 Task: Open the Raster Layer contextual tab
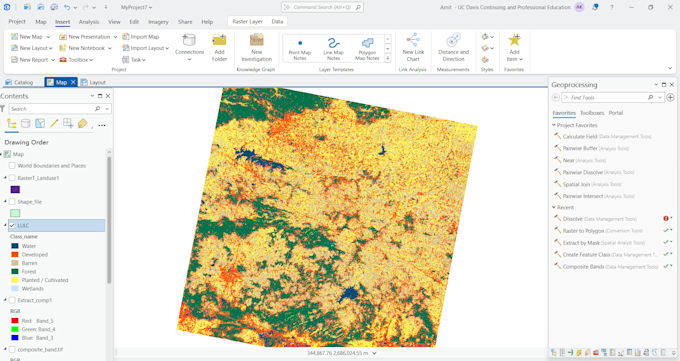coord(247,22)
